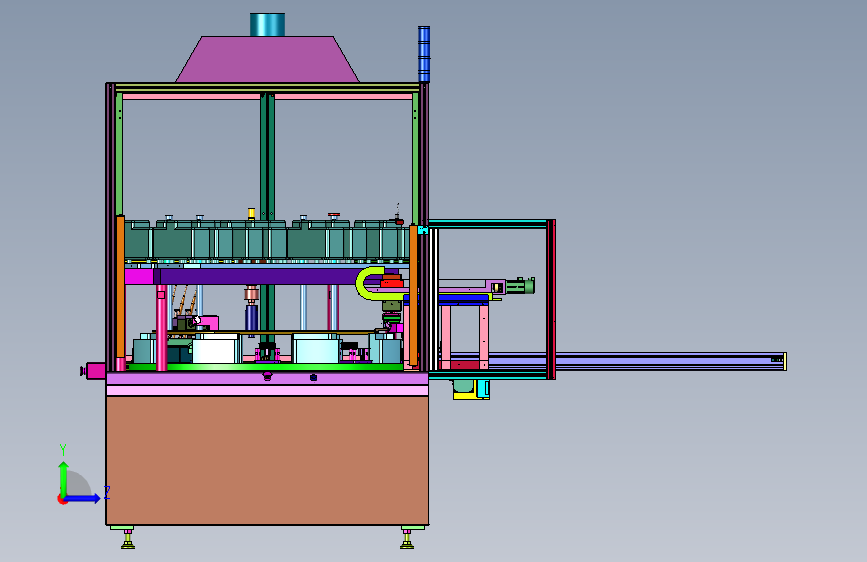Select the teal cylindrical duct on top
Image resolution: width=867 pixels, height=562 pixels.
268,25
